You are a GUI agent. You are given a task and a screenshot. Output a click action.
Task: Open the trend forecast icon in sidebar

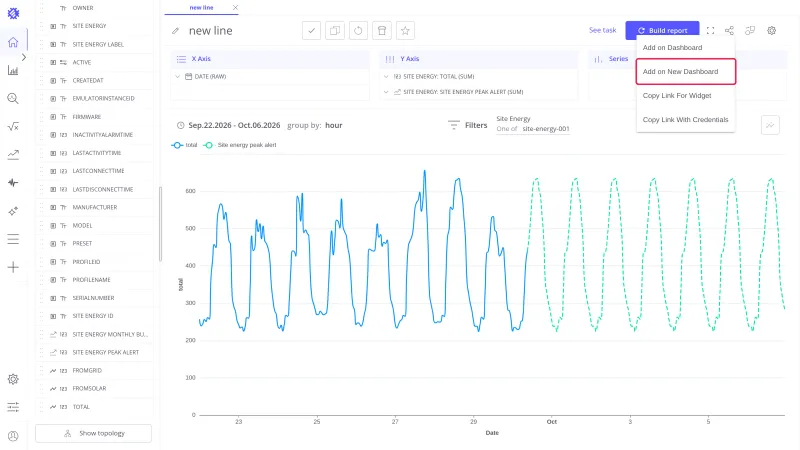[13, 155]
